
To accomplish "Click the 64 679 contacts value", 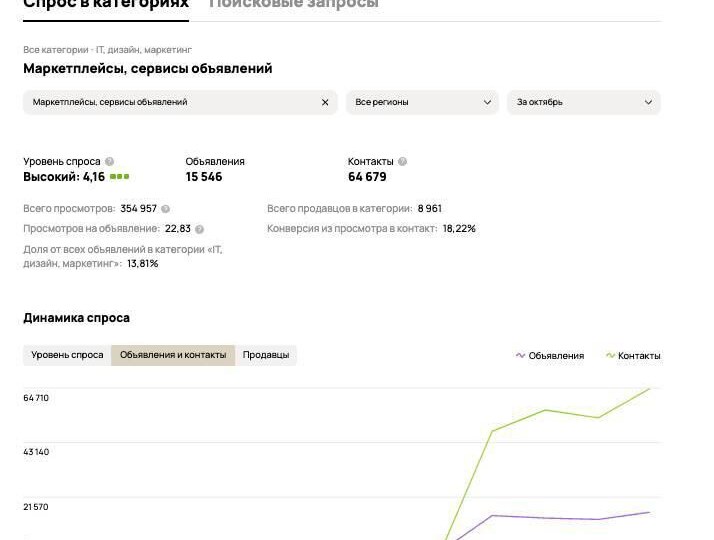I will pyautogui.click(x=367, y=177).
